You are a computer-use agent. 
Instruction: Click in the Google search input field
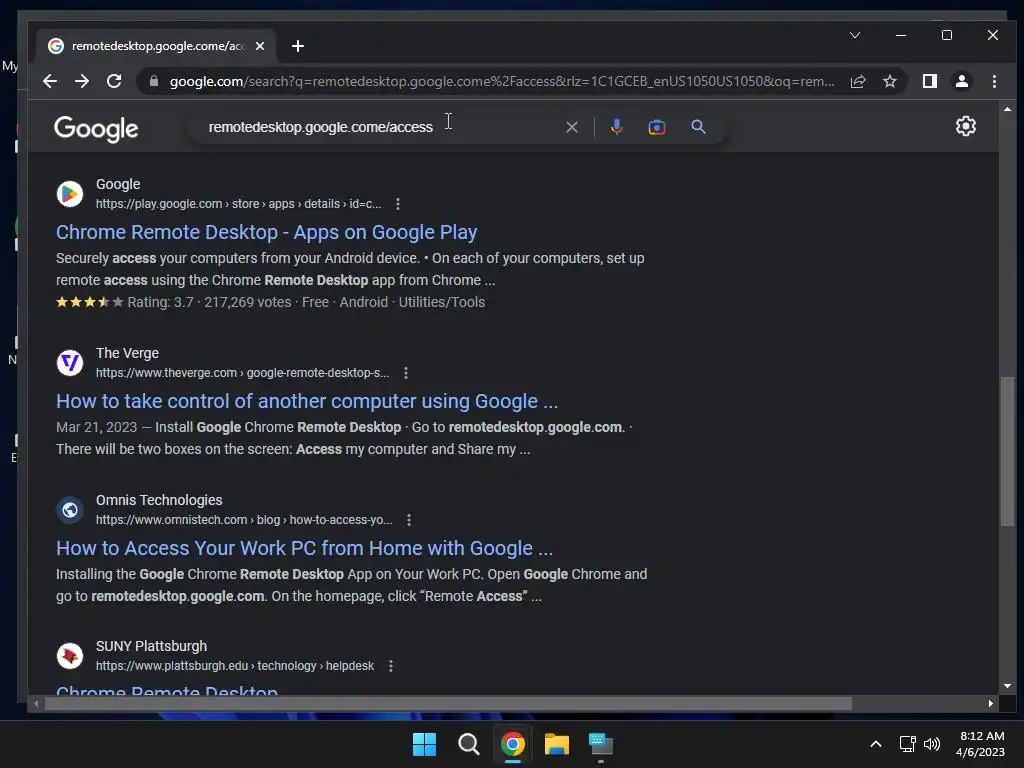tap(379, 127)
